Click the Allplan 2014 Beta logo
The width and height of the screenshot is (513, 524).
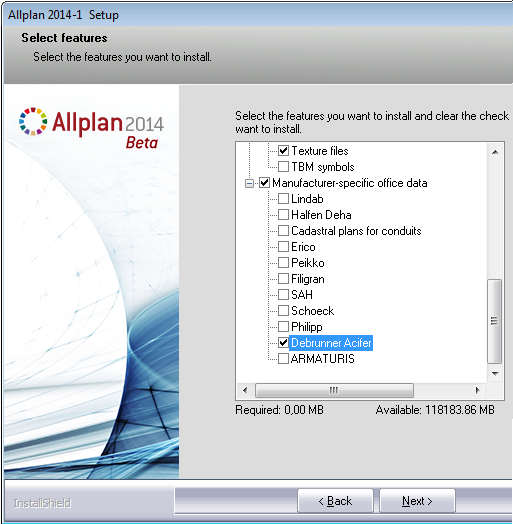click(91, 128)
